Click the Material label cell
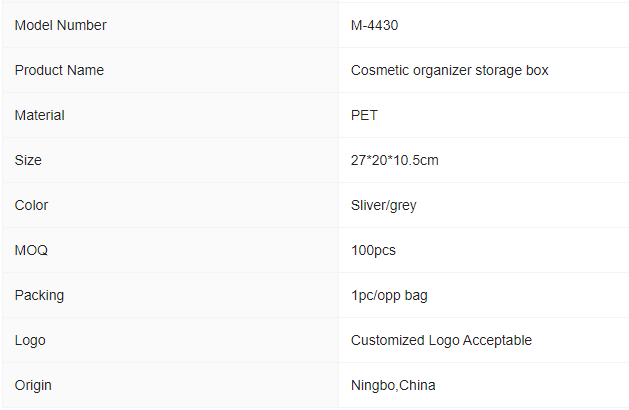This screenshot has width=629, height=410. tap(170, 115)
